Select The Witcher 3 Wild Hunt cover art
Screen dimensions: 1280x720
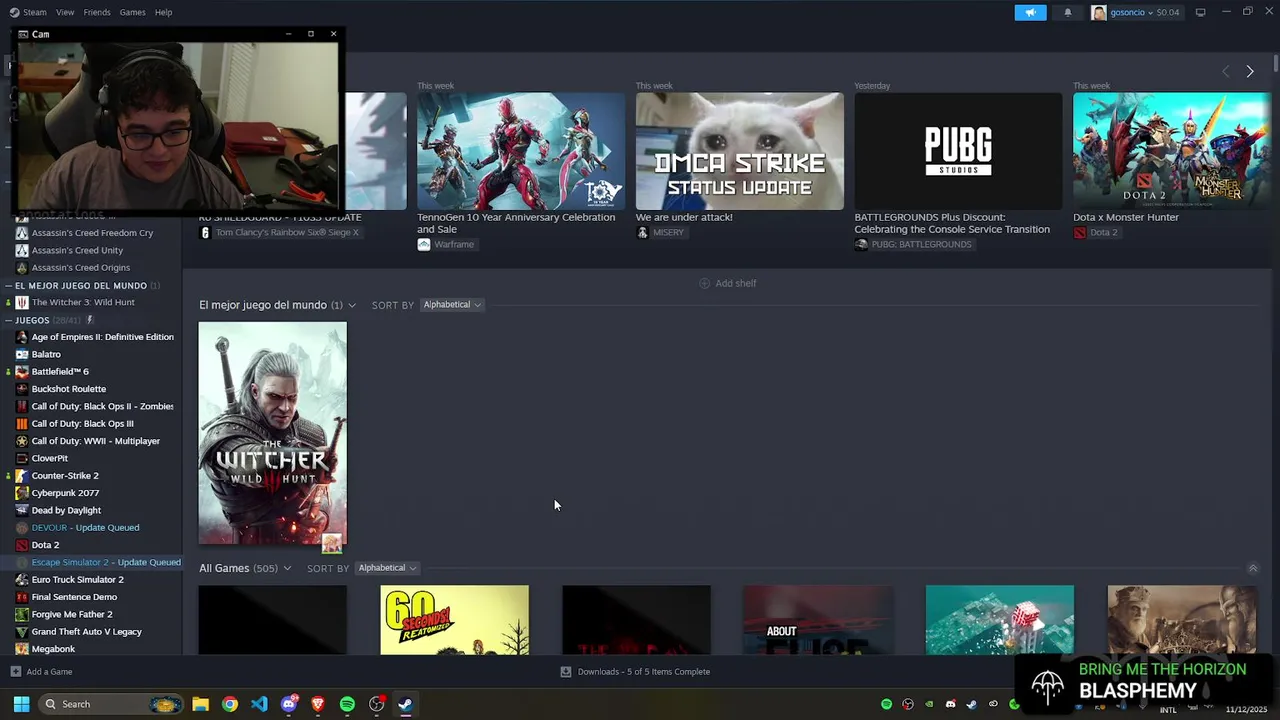click(273, 433)
